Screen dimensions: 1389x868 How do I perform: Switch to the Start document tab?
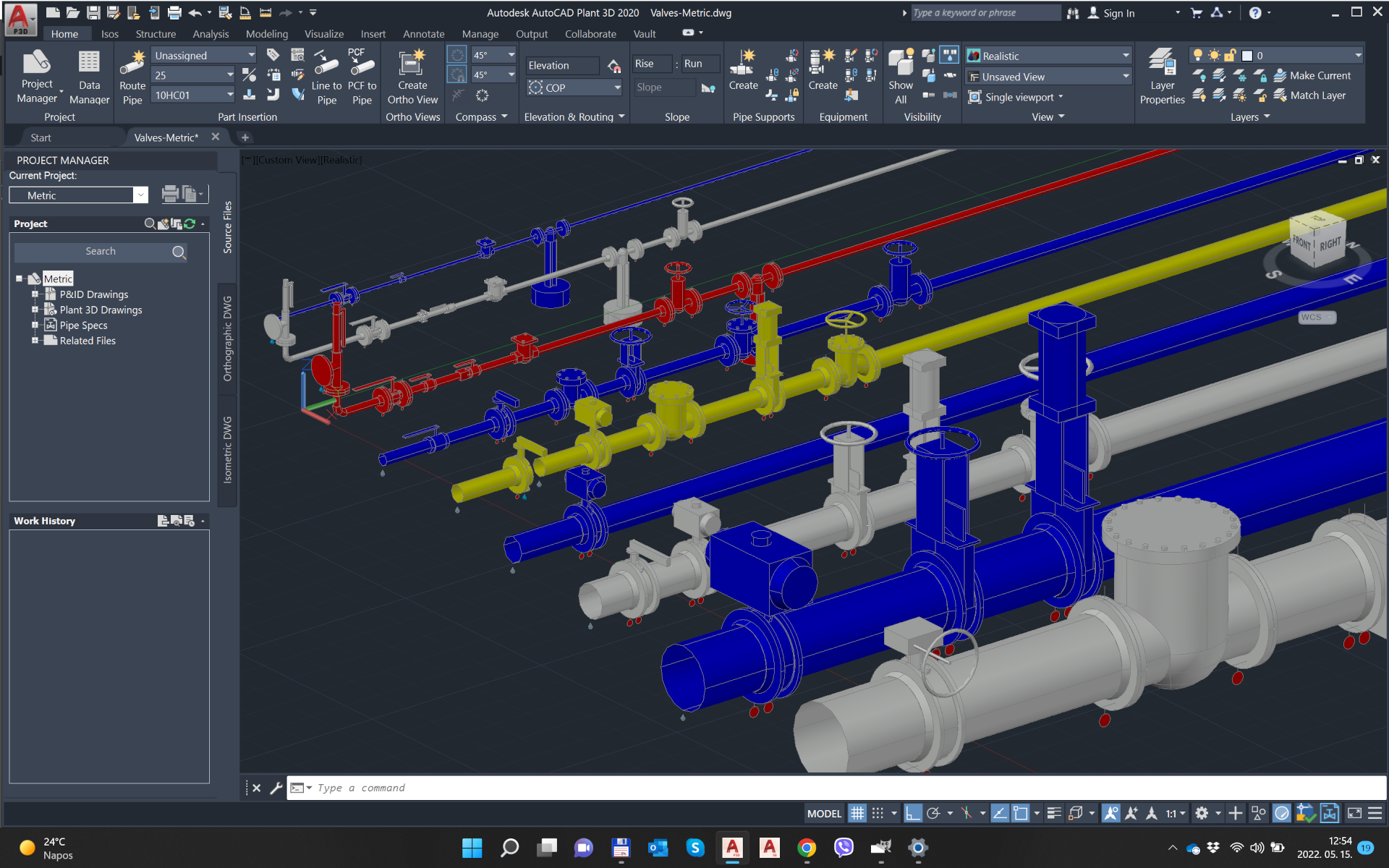[41, 137]
